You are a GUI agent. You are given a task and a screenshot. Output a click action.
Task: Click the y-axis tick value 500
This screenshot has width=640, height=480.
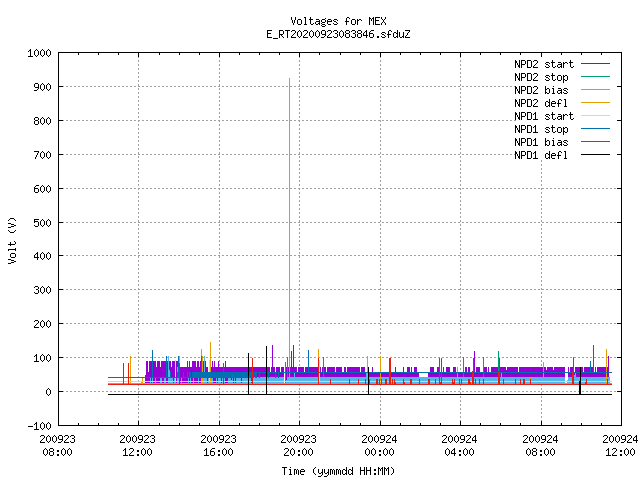point(42,223)
